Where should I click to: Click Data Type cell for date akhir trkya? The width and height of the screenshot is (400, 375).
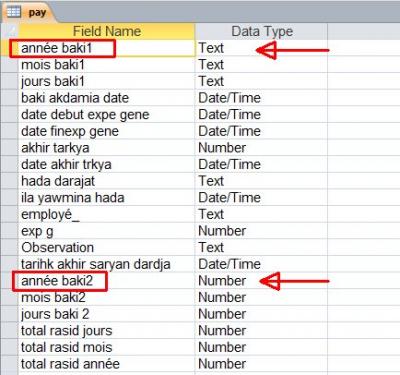[x=261, y=164]
